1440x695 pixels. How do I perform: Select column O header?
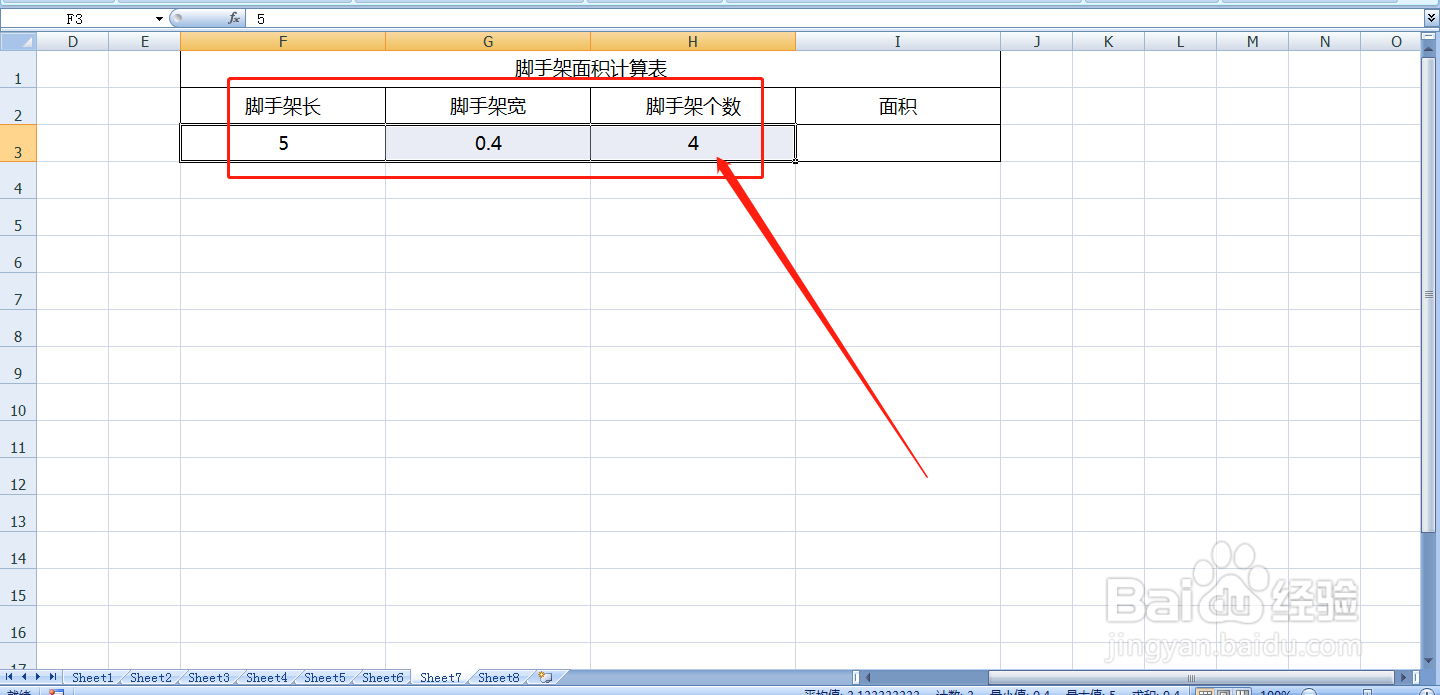click(x=1391, y=41)
